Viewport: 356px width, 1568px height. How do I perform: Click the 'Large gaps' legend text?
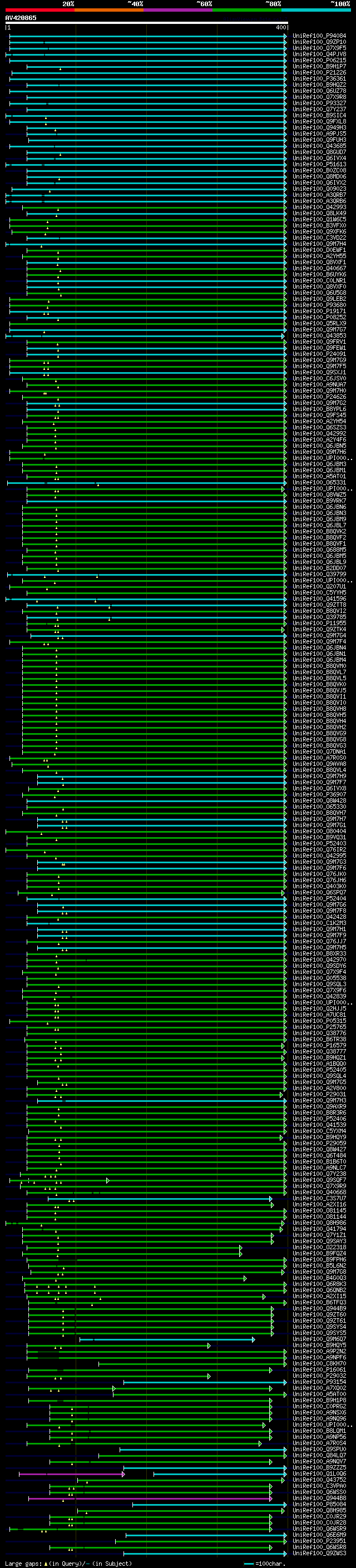[23, 1563]
